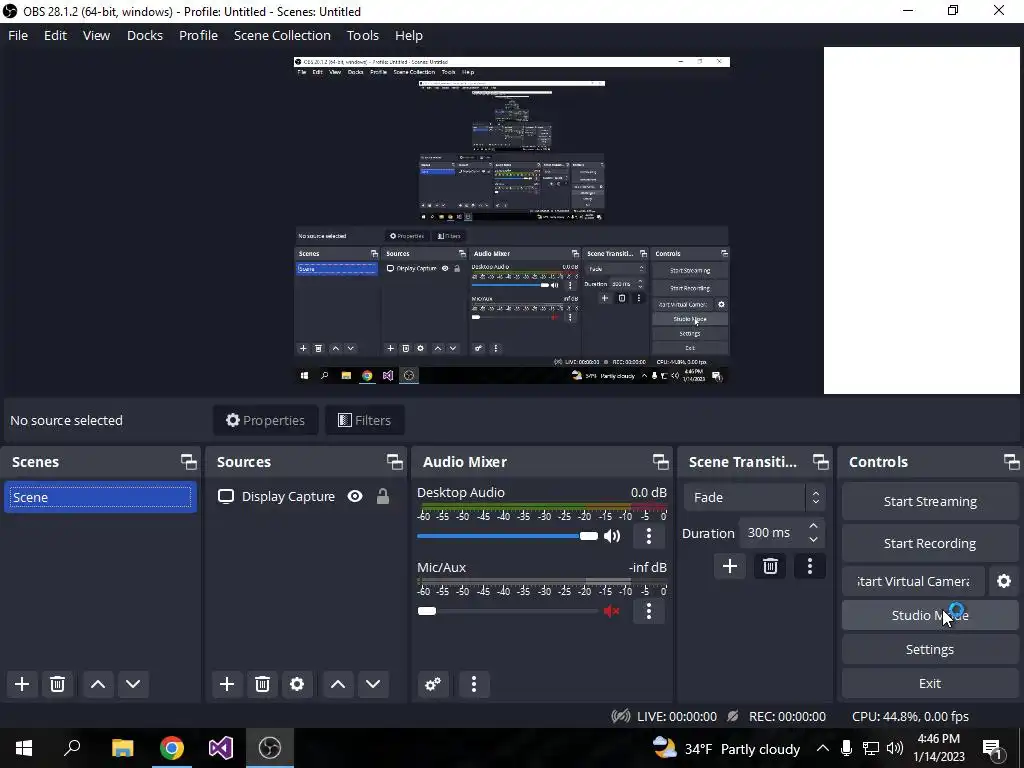This screenshot has height=768, width=1024.
Task: Select Display Capture source row
Action: (x=306, y=496)
